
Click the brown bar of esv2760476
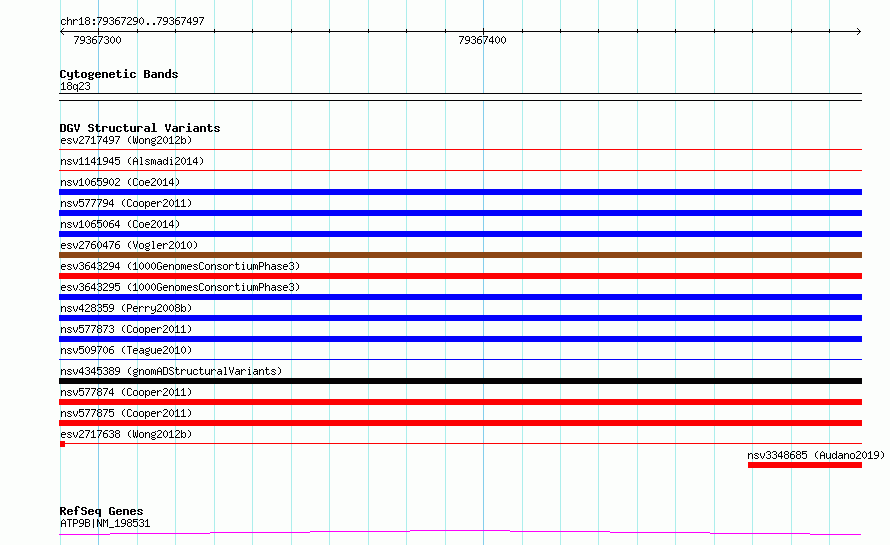coord(460,255)
